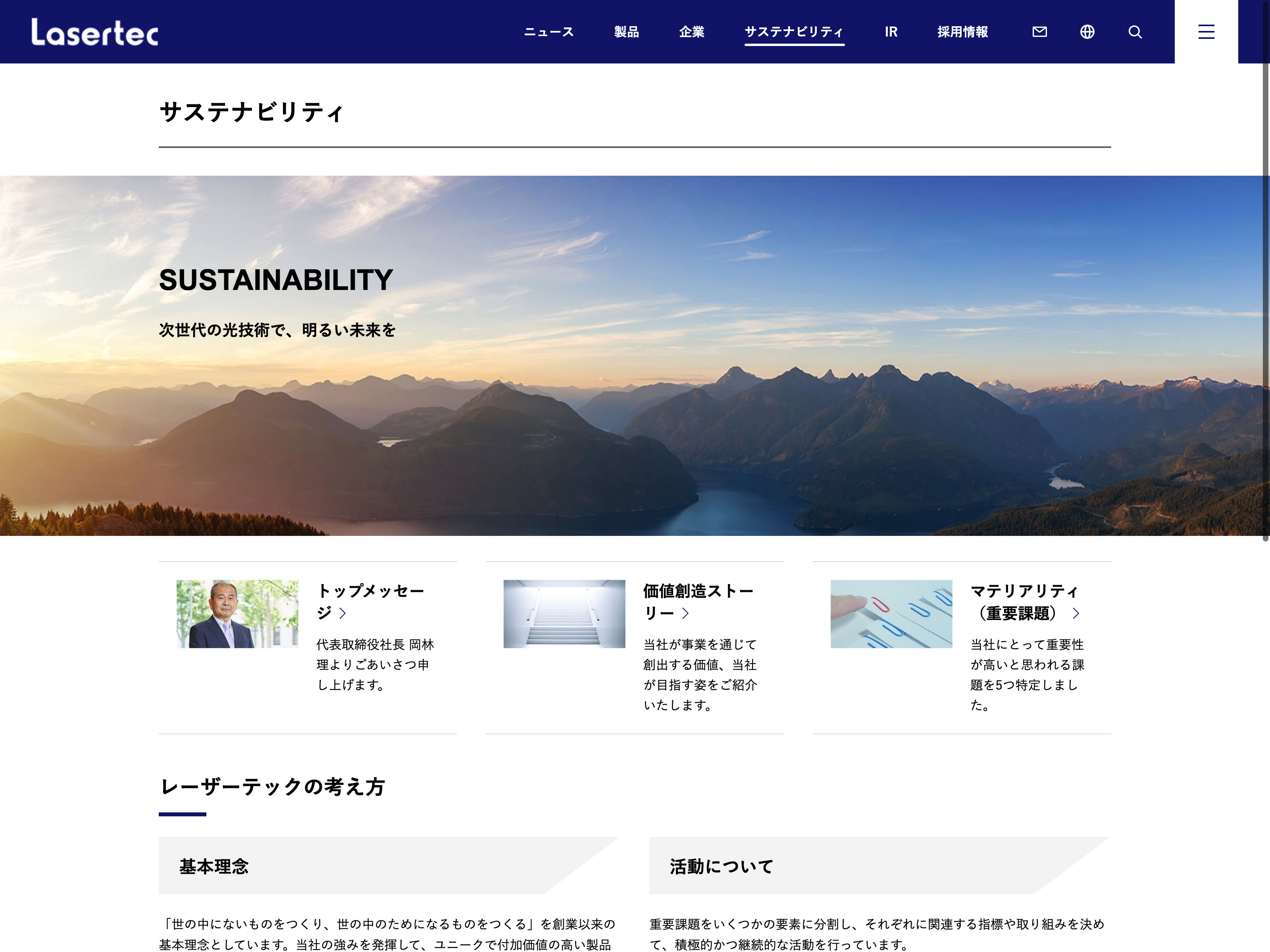Open the 製品 menu item

point(626,32)
